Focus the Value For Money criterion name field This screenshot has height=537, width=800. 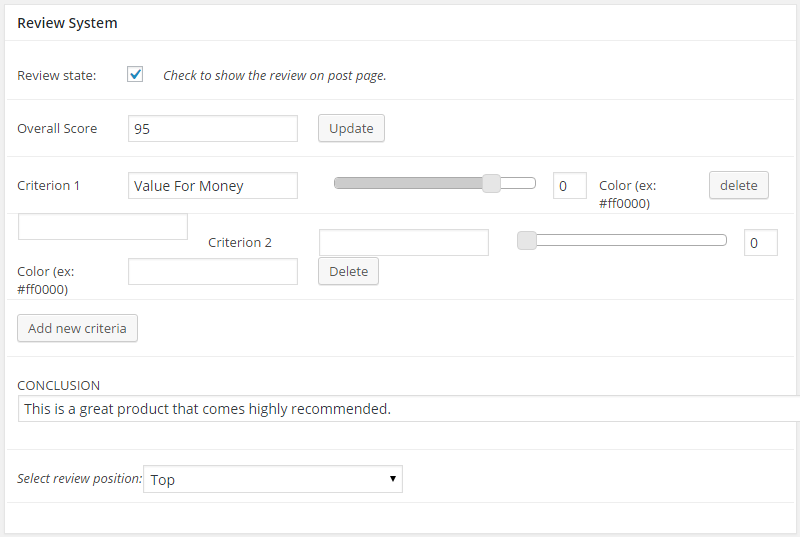pyautogui.click(x=213, y=185)
